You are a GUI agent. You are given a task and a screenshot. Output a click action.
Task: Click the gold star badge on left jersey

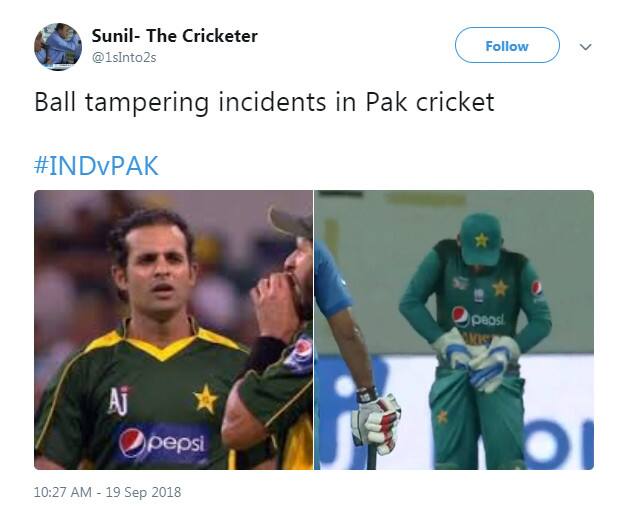[206, 399]
